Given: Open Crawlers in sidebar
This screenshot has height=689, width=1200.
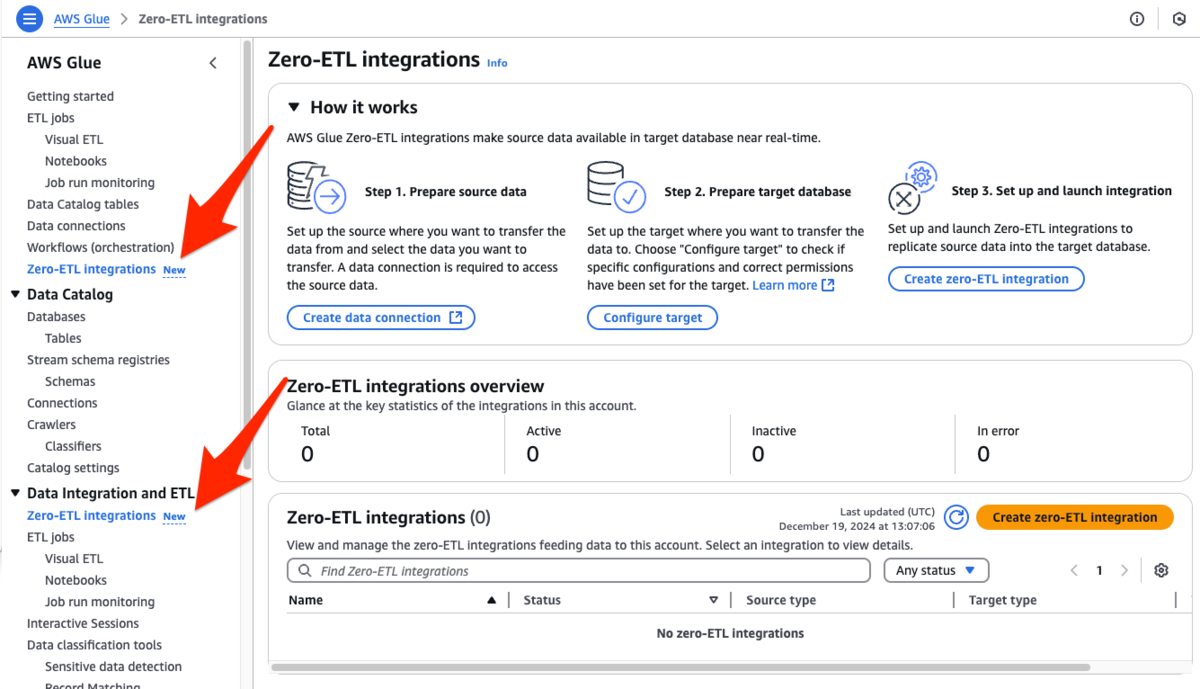Looking at the screenshot, I should point(51,424).
